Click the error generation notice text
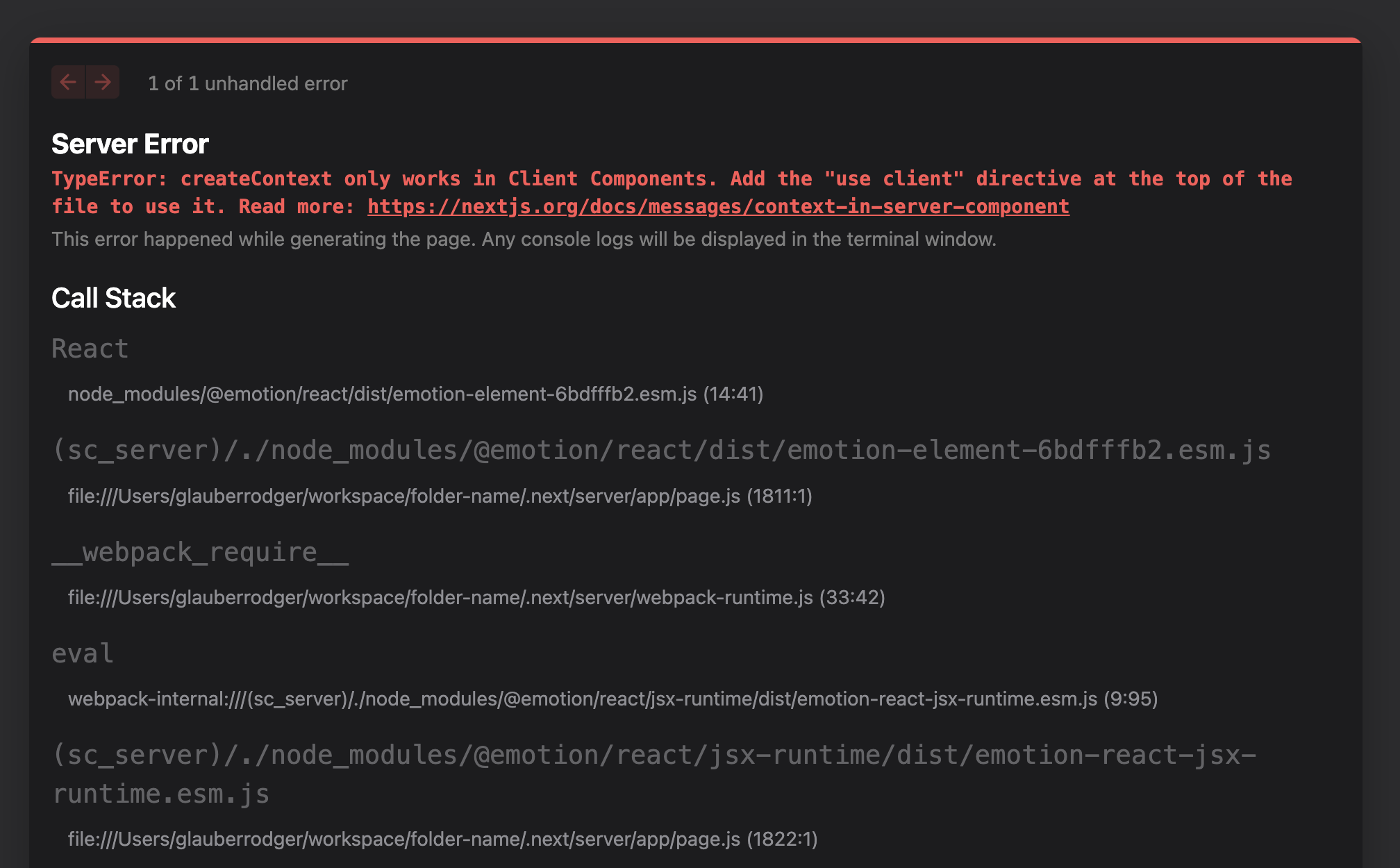 tap(524, 239)
